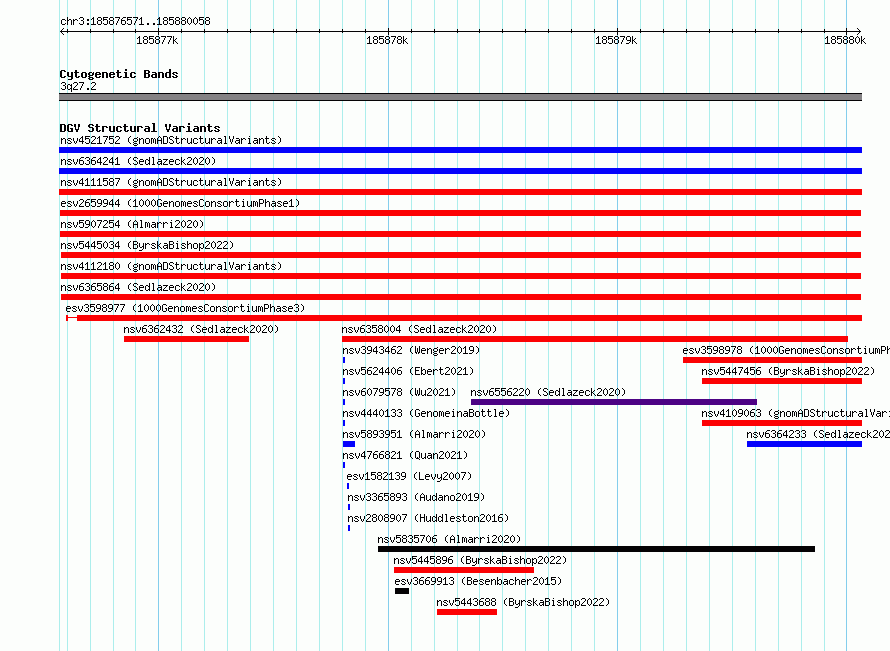
Task: Click the blue nsv4521752 variant bar
Action: click(x=460, y=150)
